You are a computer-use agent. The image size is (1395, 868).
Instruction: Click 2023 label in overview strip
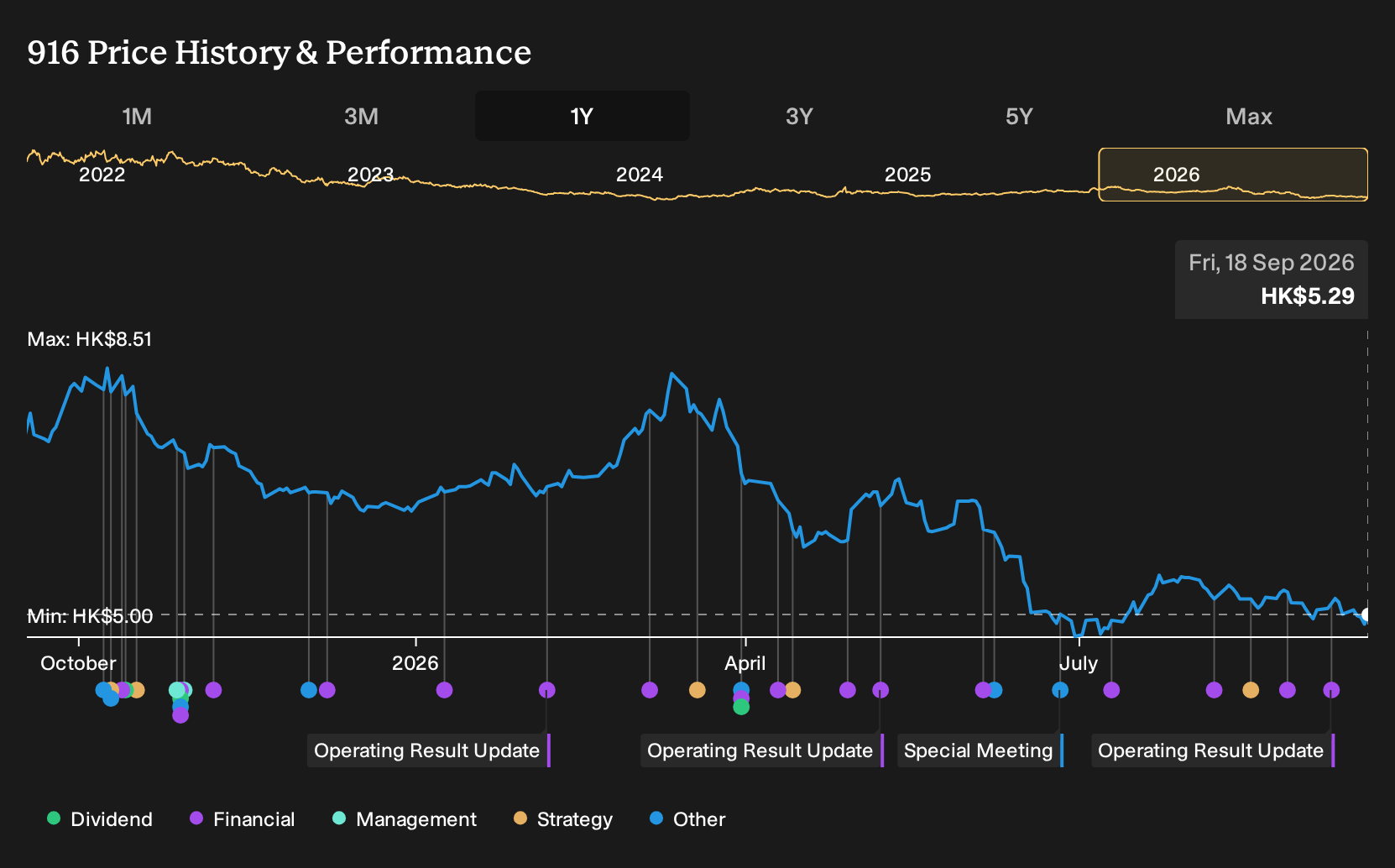coord(370,175)
